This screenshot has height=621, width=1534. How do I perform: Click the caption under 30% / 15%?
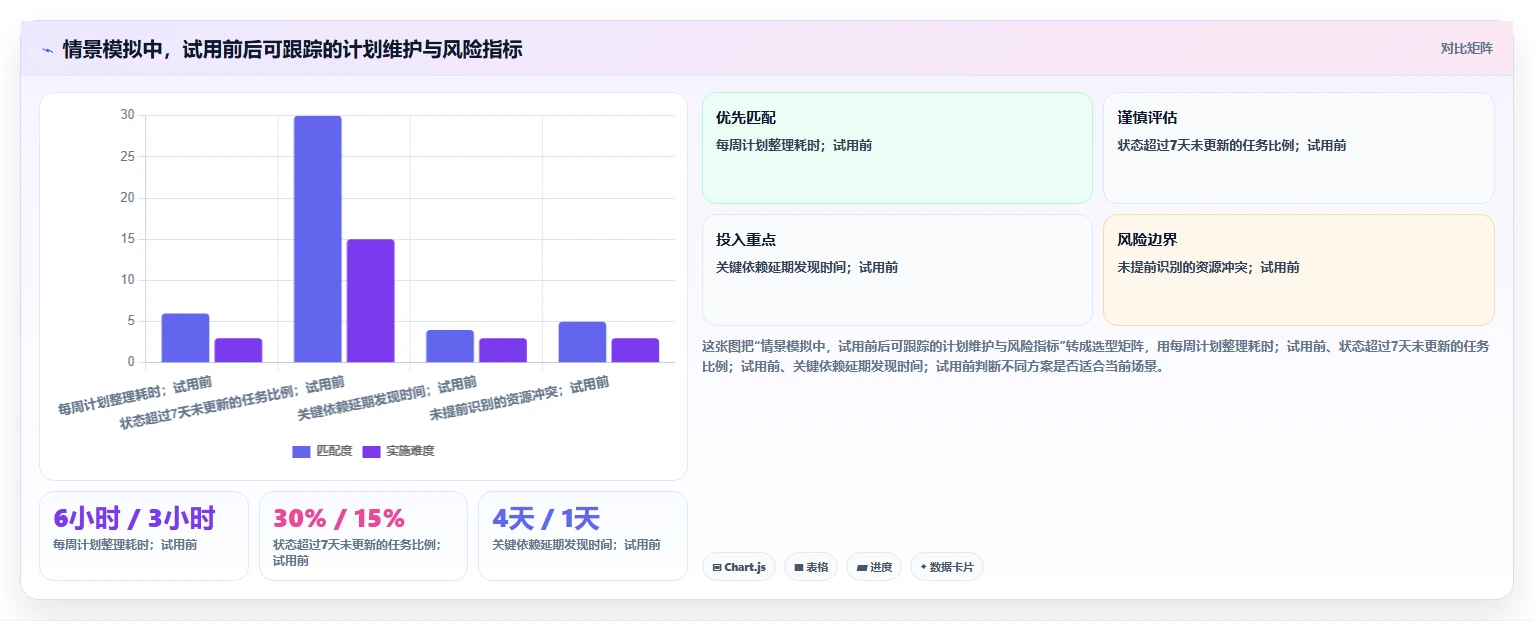(x=357, y=553)
